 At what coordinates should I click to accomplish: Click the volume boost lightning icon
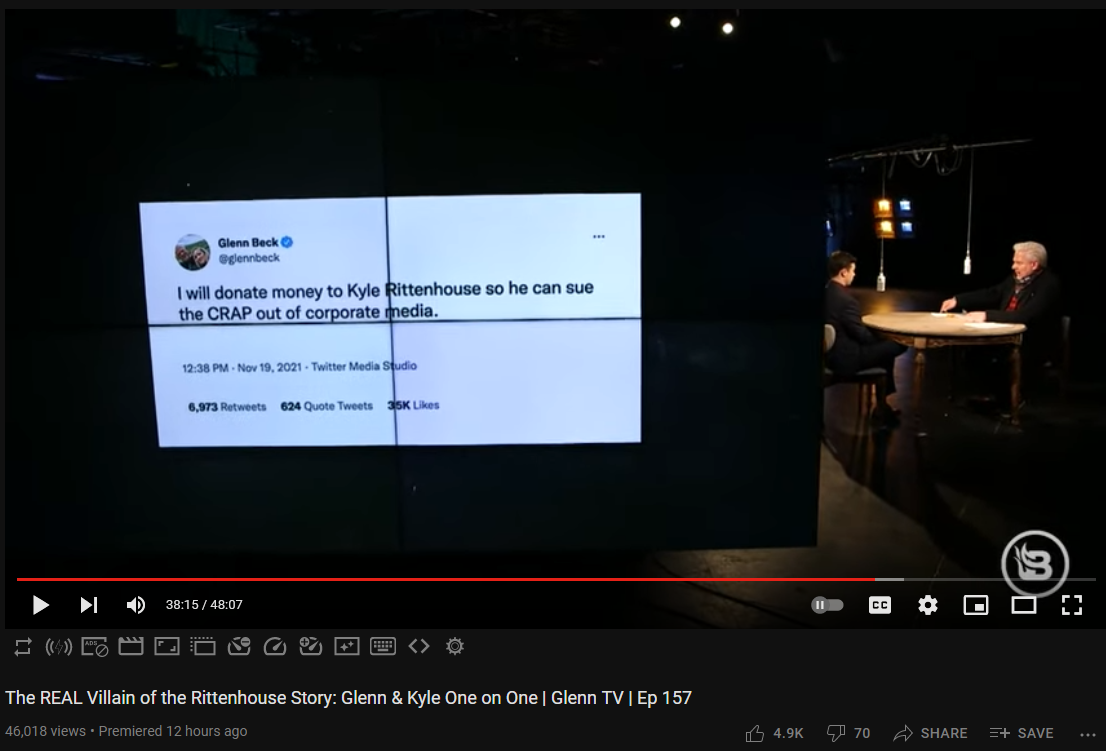click(59, 647)
